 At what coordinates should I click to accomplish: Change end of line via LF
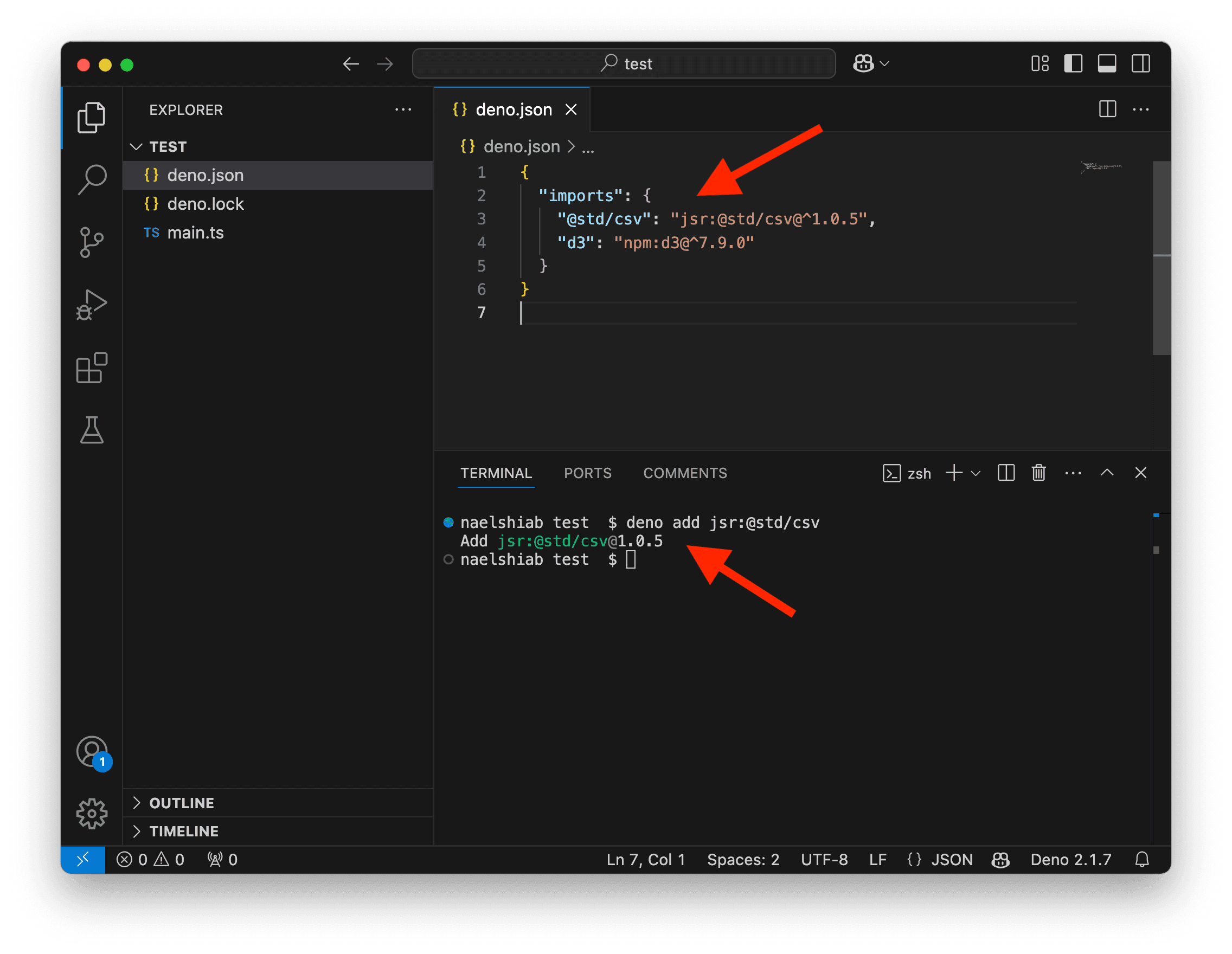(877, 859)
